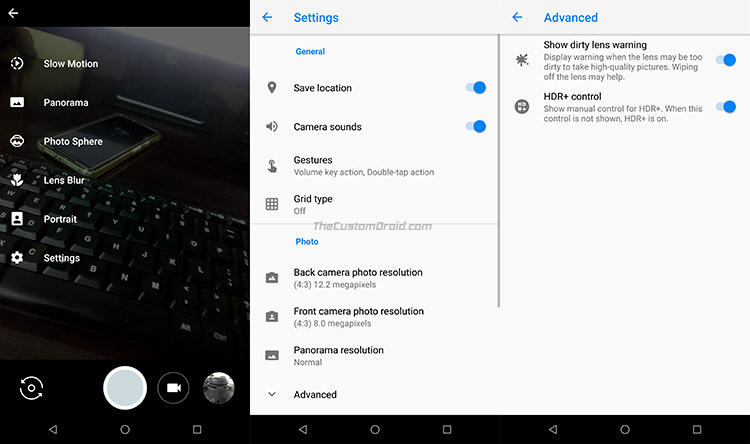The height and width of the screenshot is (444, 750).
Task: Tap the dirty lens warning splat icon
Action: 522,60
